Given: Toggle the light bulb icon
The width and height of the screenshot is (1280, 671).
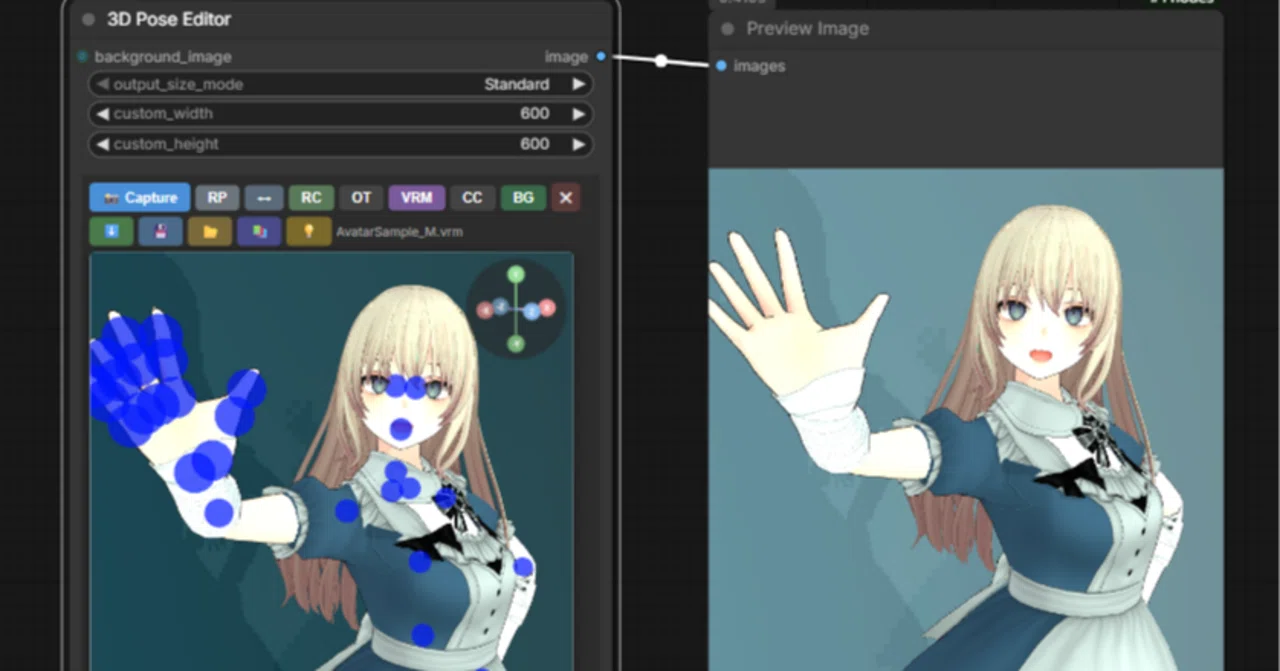Looking at the screenshot, I should coord(309,232).
